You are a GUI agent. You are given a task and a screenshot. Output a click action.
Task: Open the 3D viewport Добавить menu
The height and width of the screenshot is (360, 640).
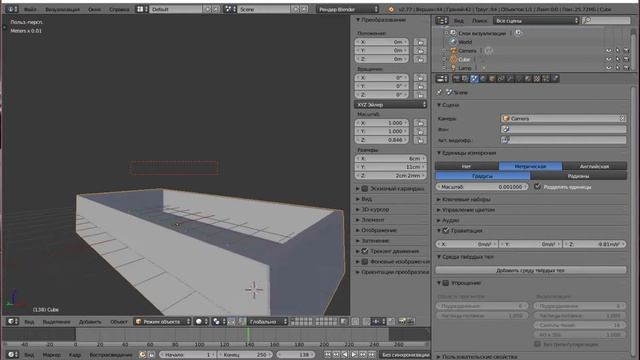[x=90, y=322]
